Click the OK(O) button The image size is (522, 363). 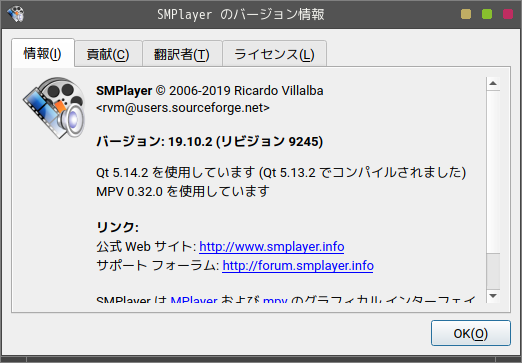click(x=471, y=333)
